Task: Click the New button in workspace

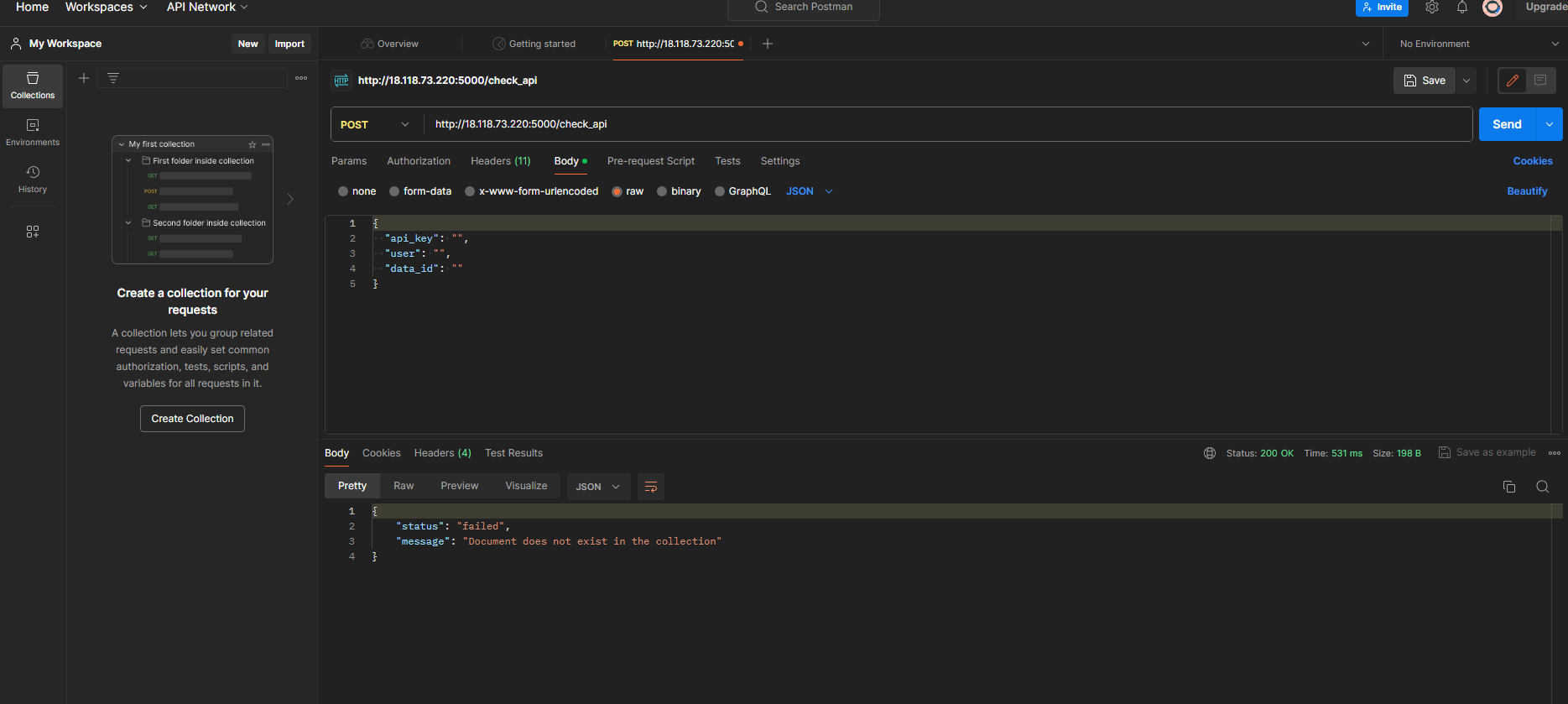Action: (x=248, y=44)
